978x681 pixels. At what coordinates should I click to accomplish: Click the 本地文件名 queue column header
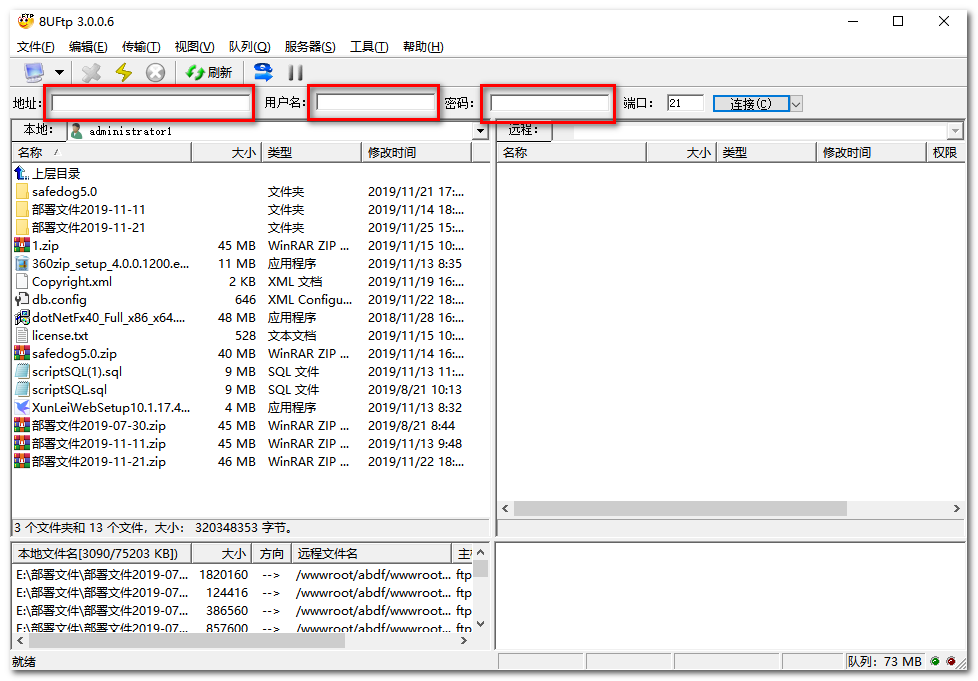coord(102,554)
